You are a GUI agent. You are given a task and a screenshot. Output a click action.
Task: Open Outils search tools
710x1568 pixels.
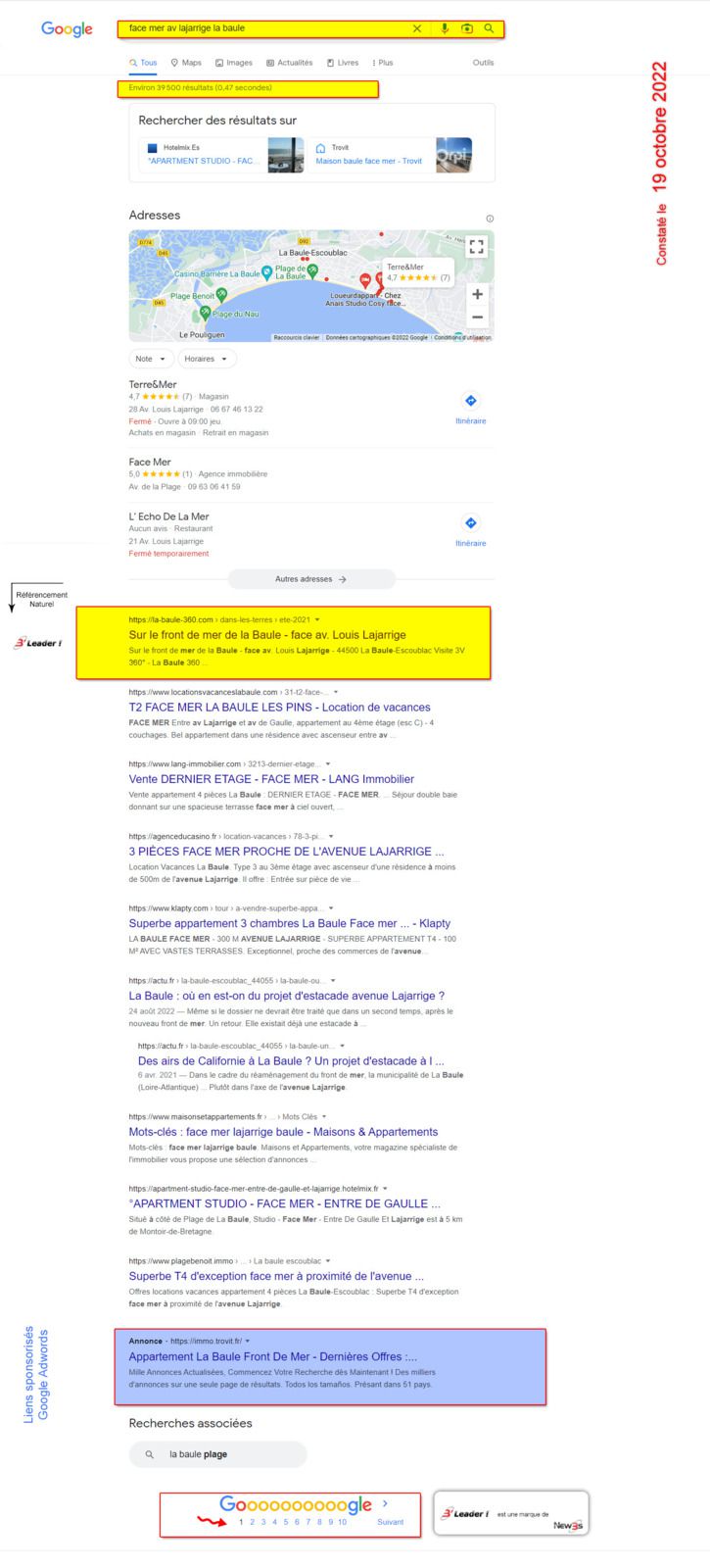(x=483, y=63)
